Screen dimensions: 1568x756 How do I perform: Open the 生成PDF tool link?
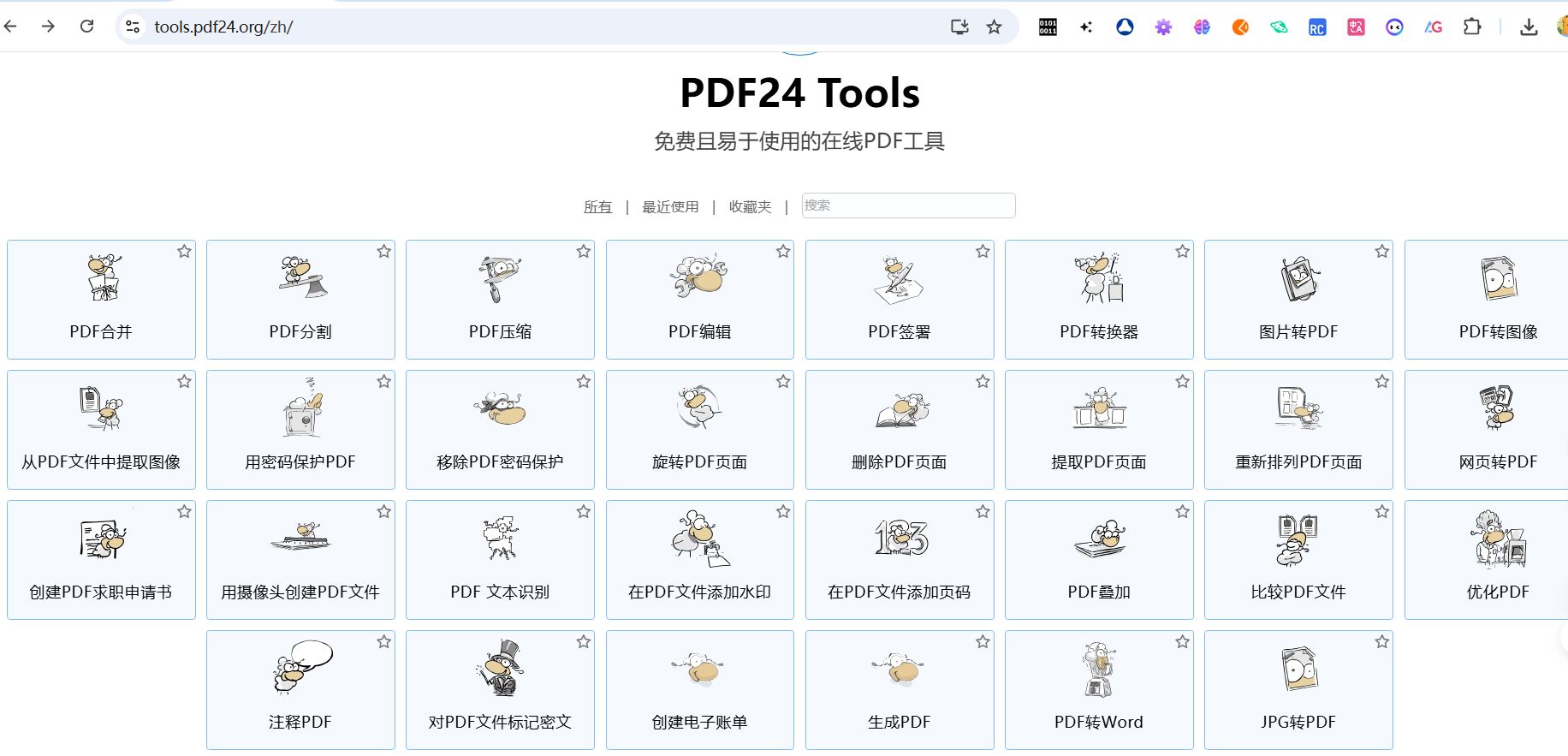(900, 690)
